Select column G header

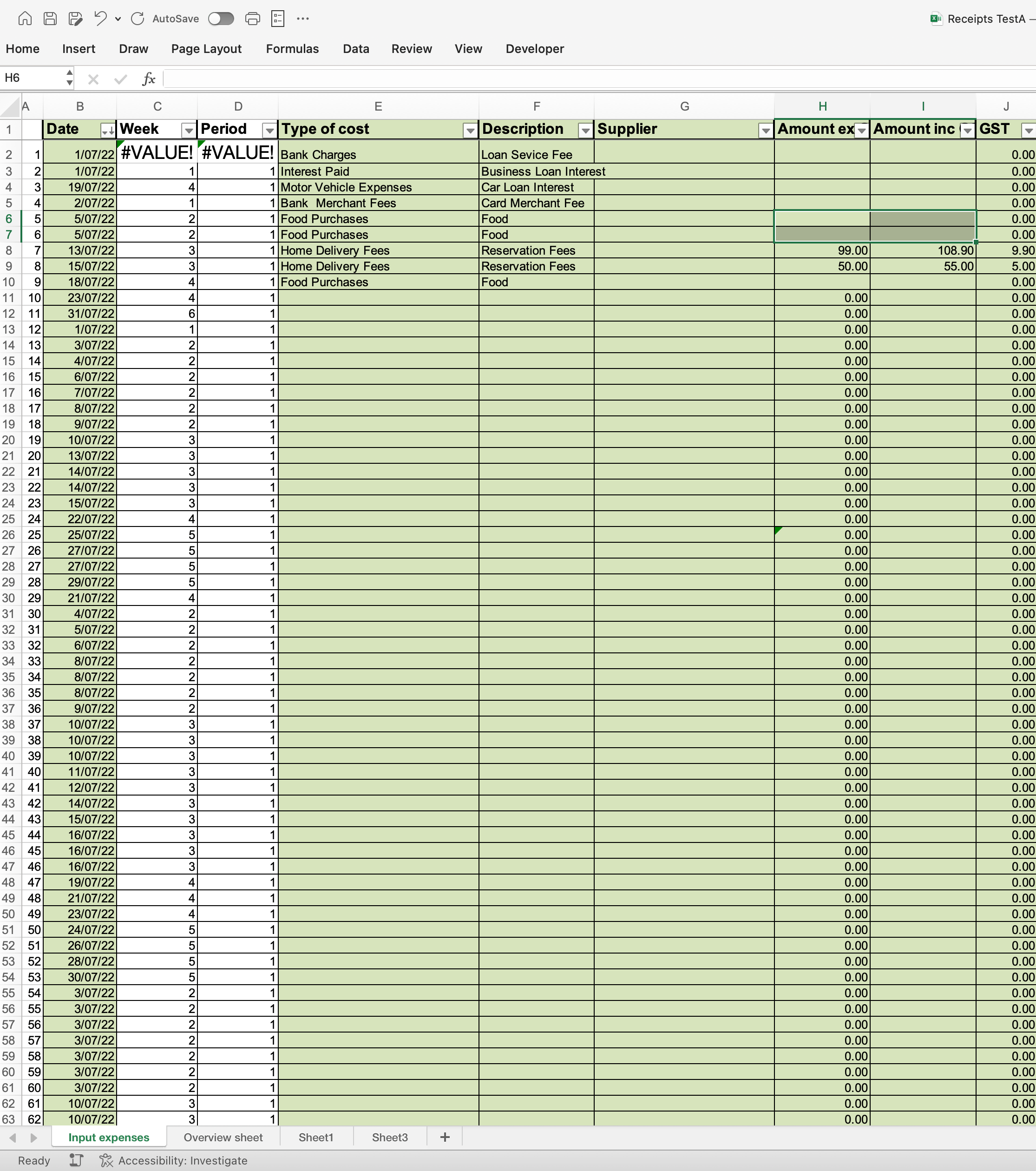point(684,106)
